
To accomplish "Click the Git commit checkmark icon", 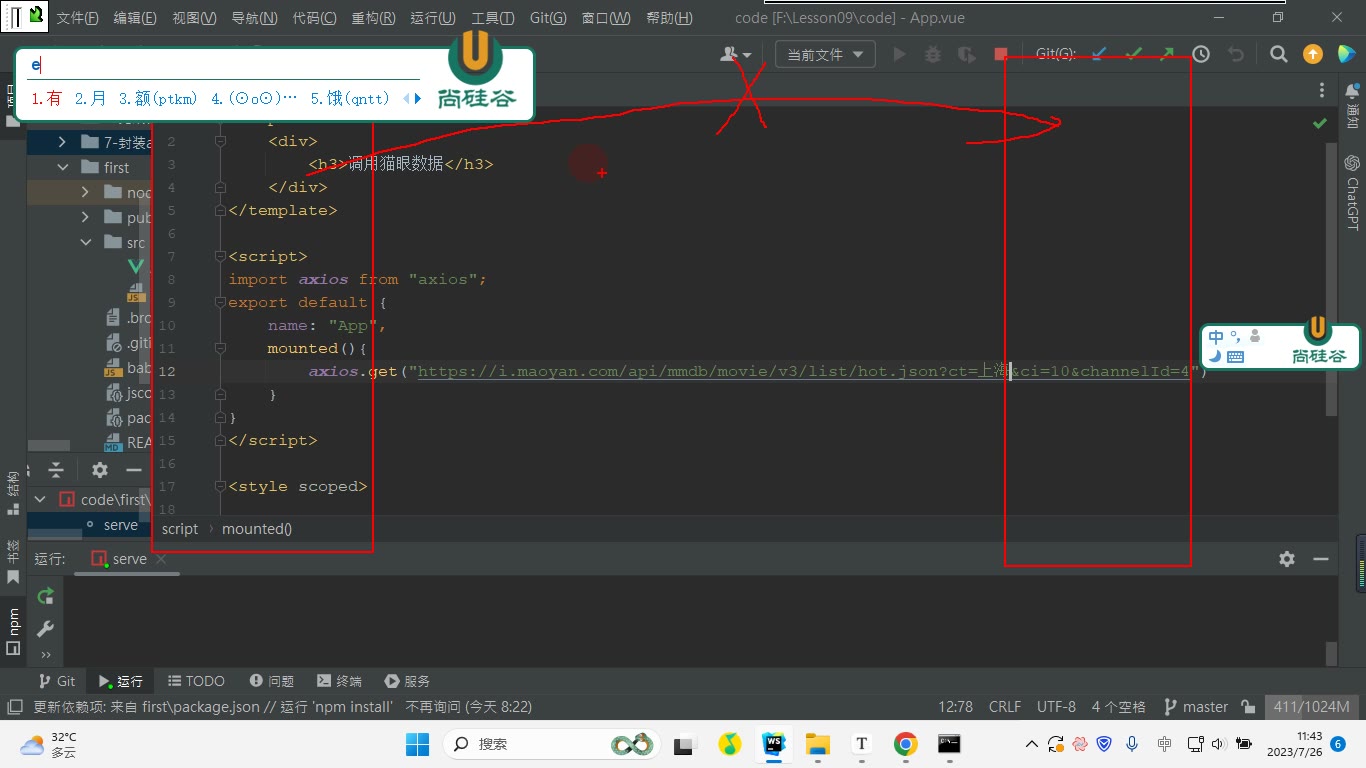I will (1133, 55).
